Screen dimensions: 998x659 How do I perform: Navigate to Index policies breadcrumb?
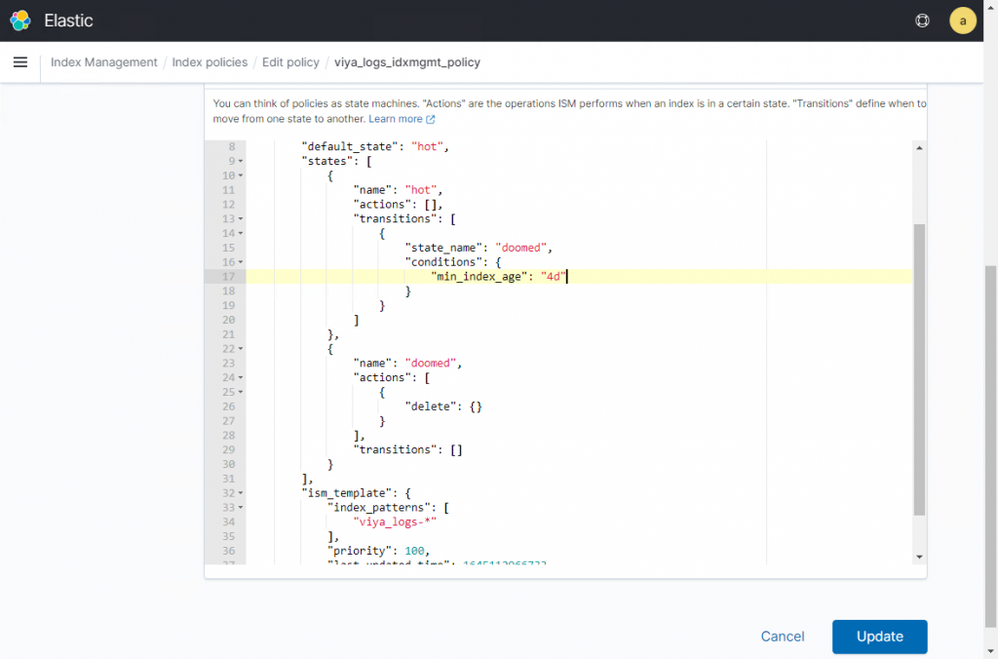209,62
